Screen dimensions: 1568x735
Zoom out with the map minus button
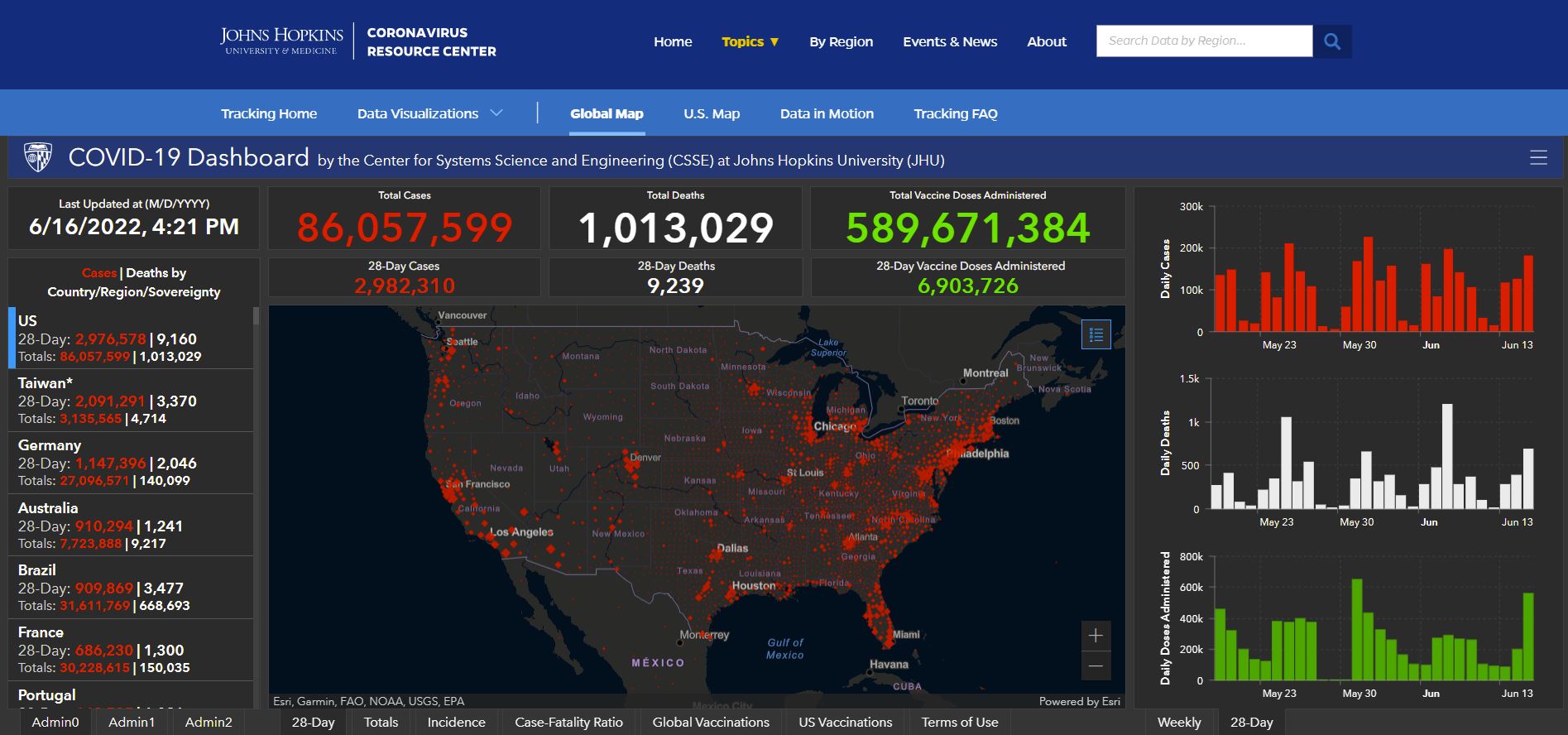pos(1096,665)
